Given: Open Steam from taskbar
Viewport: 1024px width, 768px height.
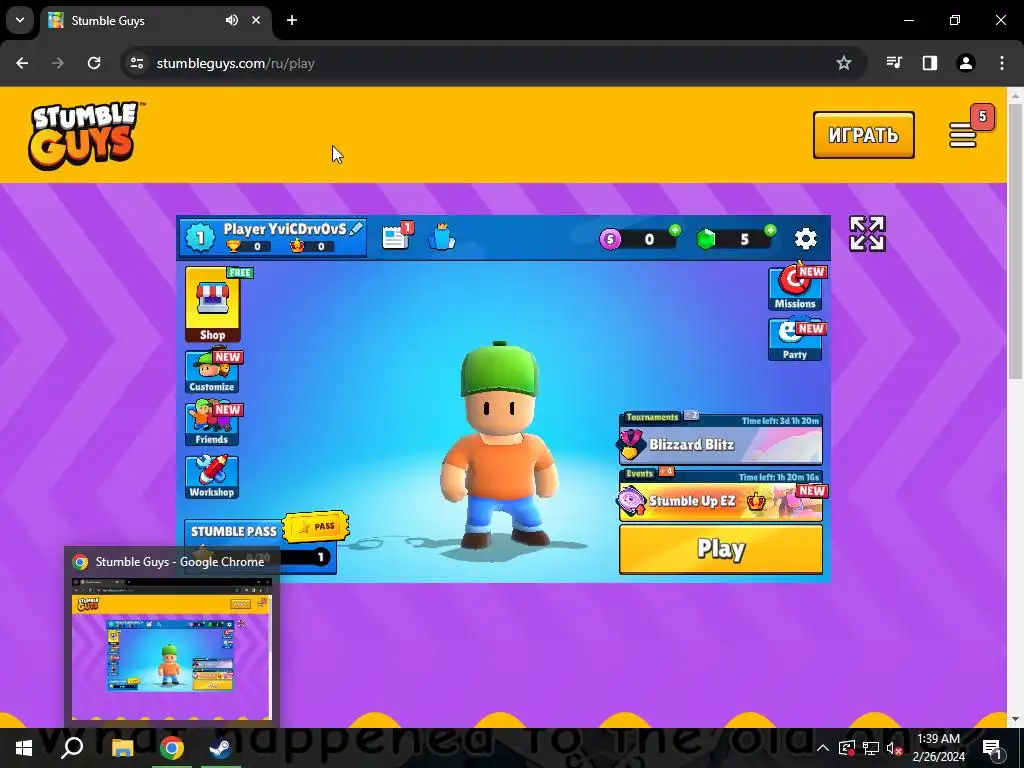Looking at the screenshot, I should 221,748.
